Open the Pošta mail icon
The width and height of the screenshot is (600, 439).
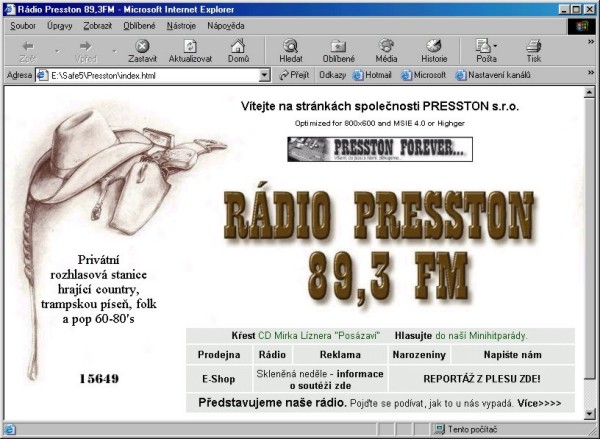point(483,46)
